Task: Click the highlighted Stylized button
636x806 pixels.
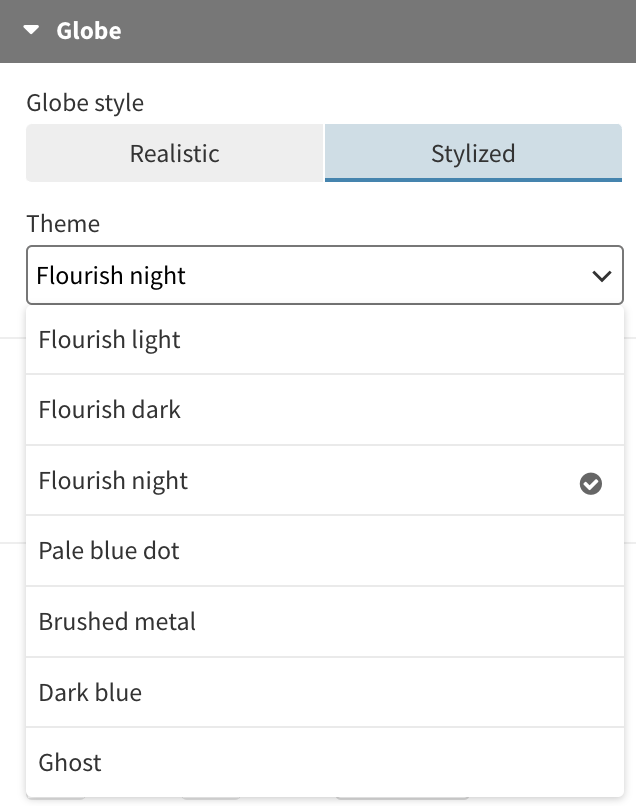Action: [x=473, y=153]
